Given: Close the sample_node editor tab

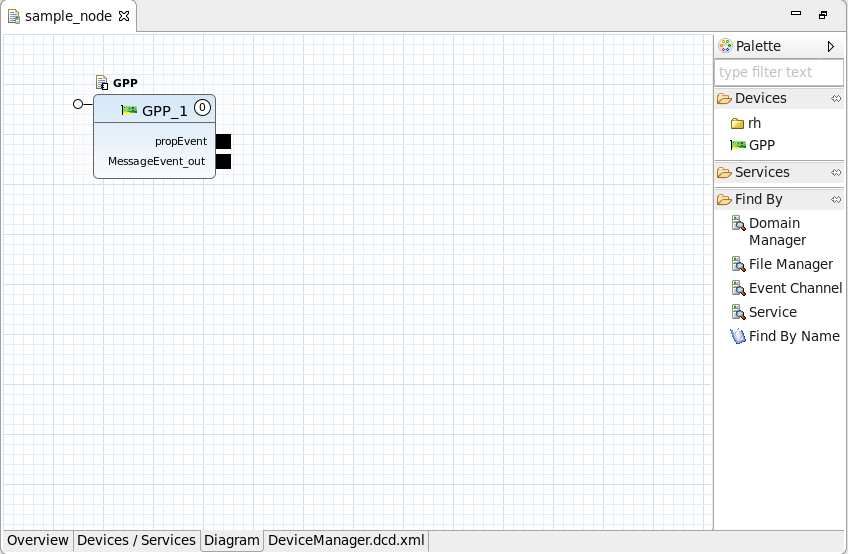Looking at the screenshot, I should [x=124, y=16].
